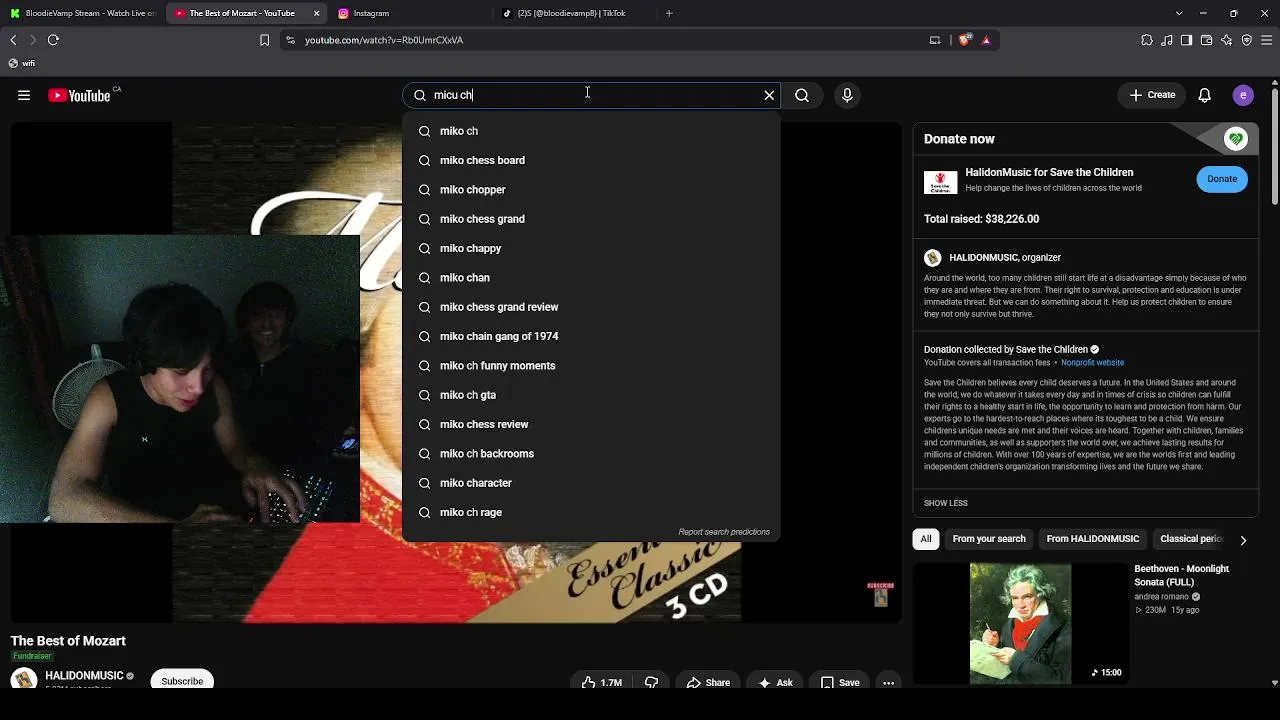Select suggestion "miko chain gang of 1974"

(591, 336)
